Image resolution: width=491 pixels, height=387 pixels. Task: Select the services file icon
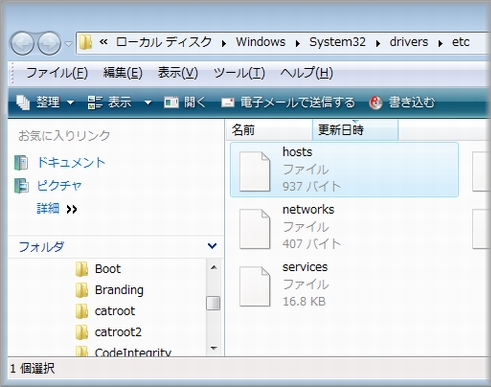point(255,286)
